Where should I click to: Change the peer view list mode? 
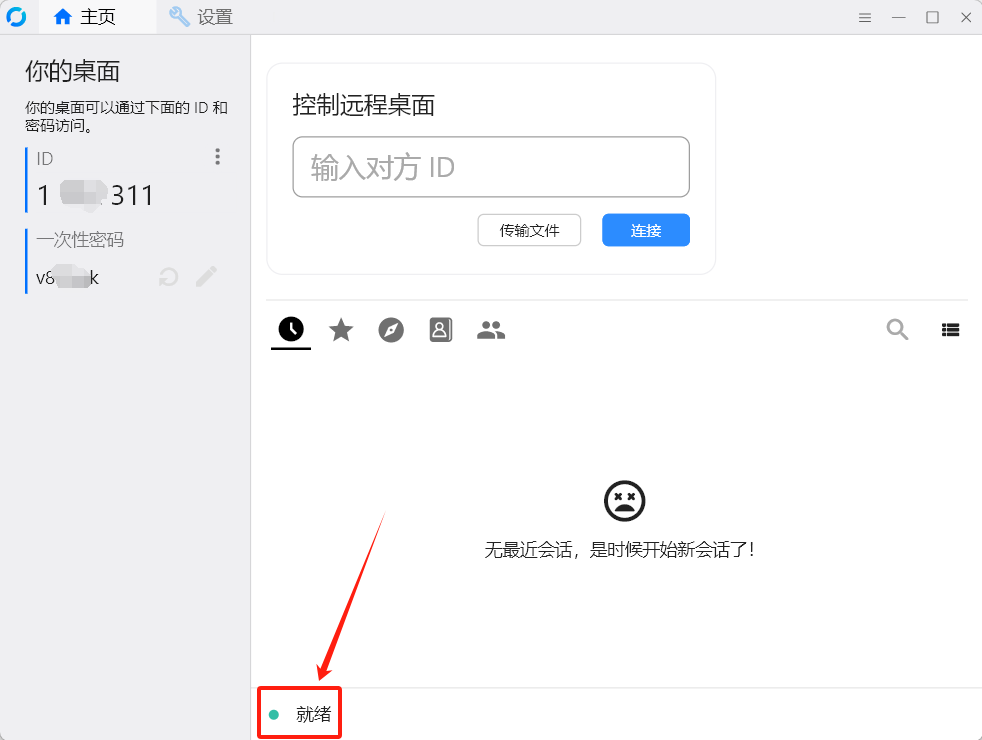click(951, 330)
